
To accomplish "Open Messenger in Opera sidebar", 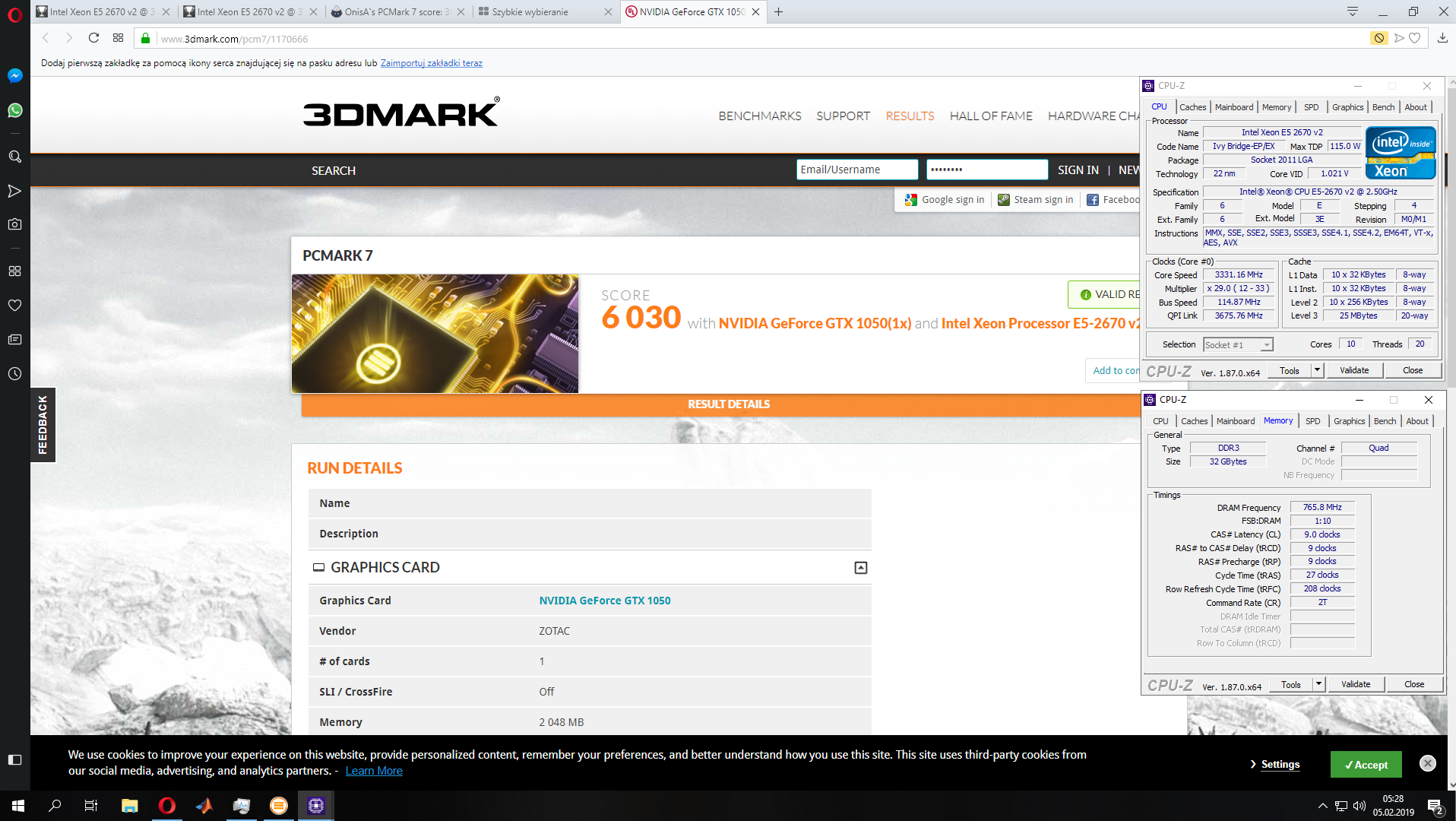I will coord(14,76).
